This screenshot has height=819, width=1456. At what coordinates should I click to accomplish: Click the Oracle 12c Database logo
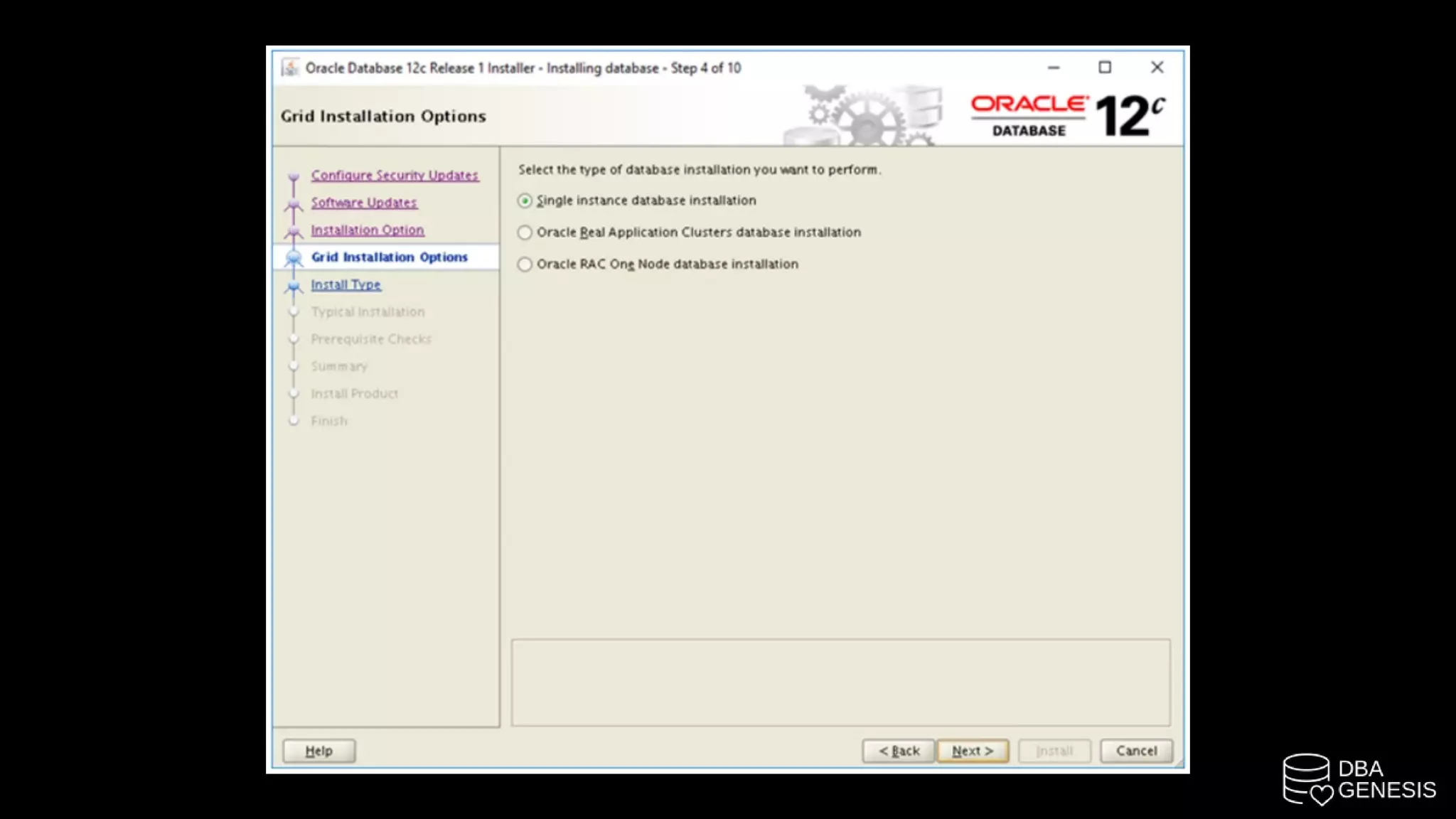tap(1067, 116)
